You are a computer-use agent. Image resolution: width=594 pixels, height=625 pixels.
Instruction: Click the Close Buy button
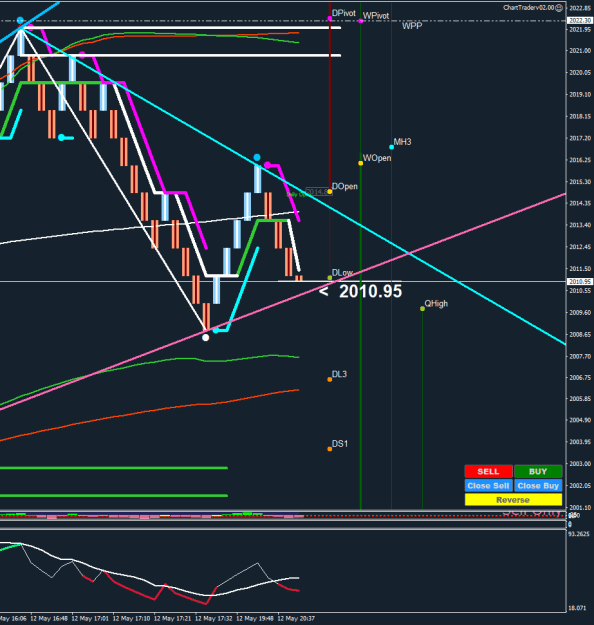pos(538,485)
